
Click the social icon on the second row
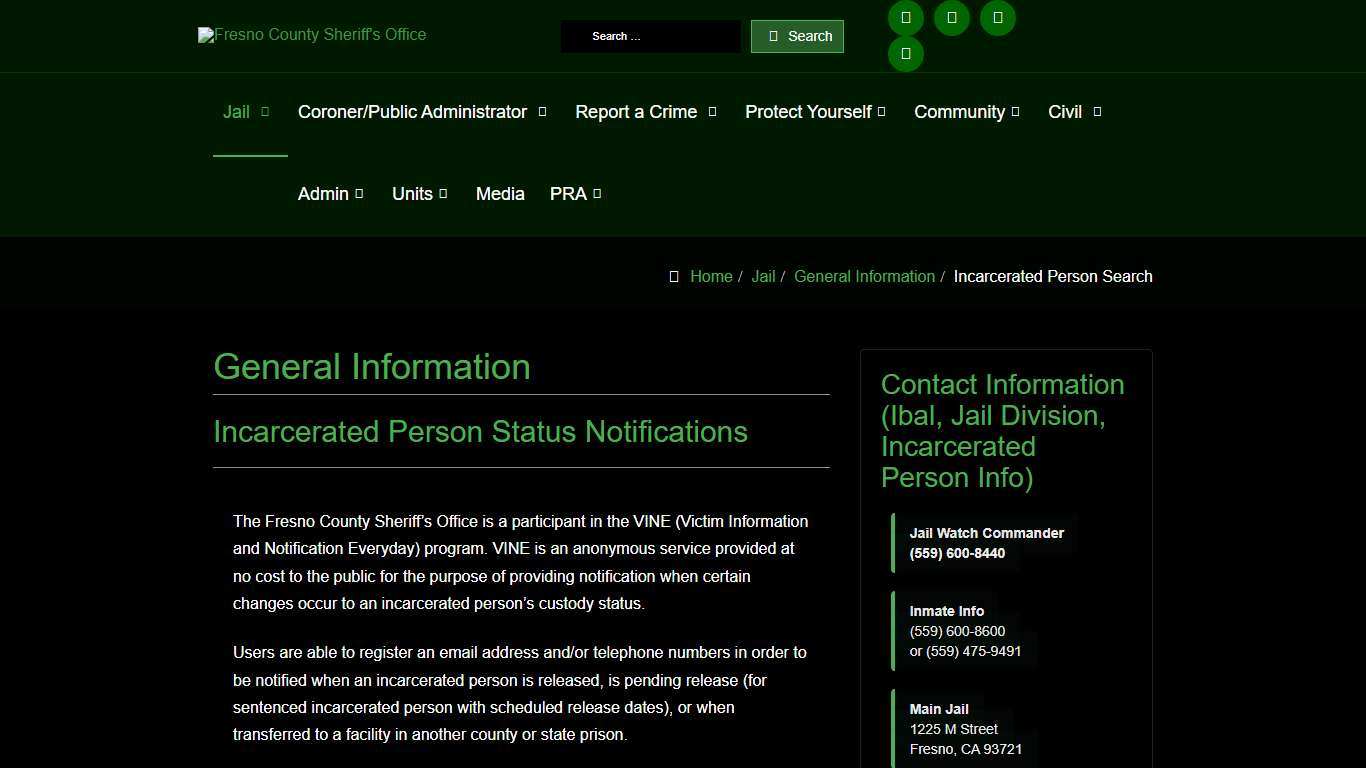[905, 53]
